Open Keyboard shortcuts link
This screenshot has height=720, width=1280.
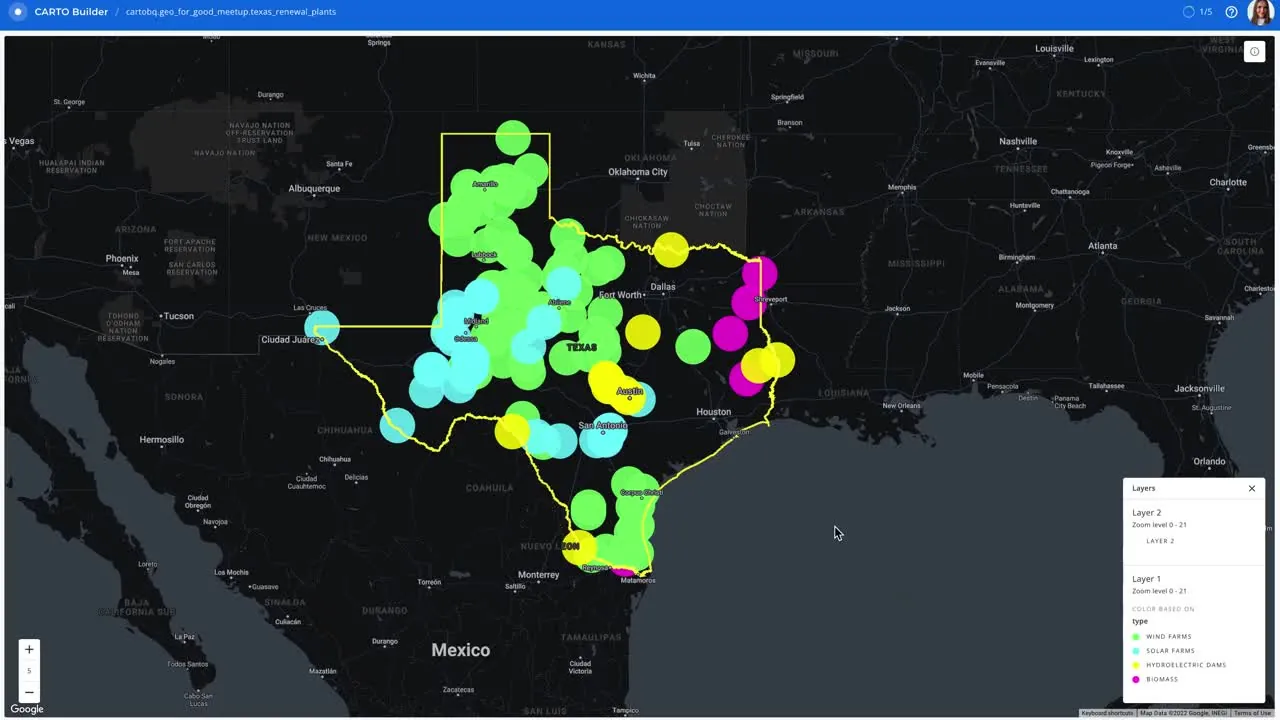point(1107,713)
